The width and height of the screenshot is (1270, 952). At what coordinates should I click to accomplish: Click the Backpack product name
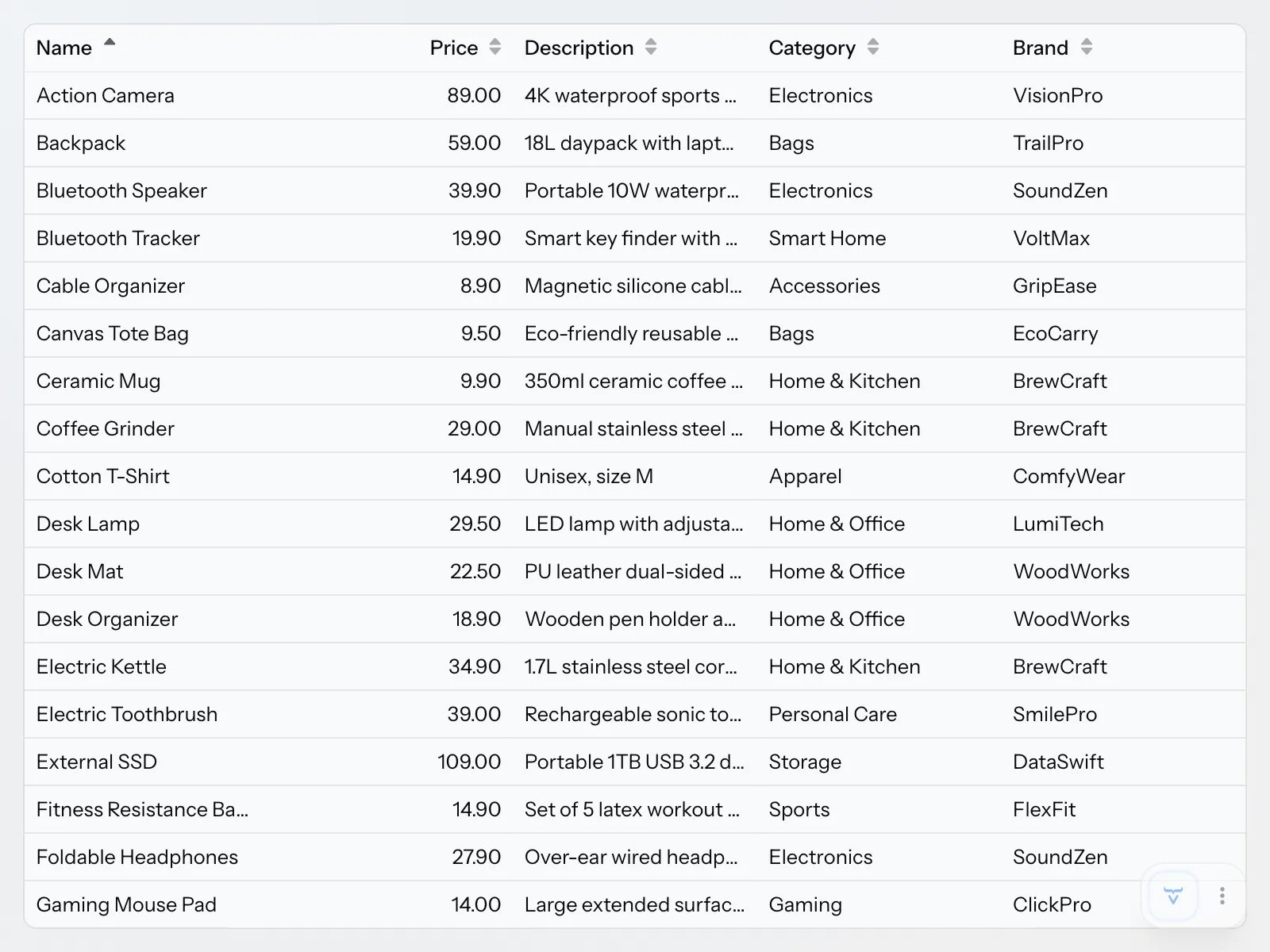[x=81, y=143]
